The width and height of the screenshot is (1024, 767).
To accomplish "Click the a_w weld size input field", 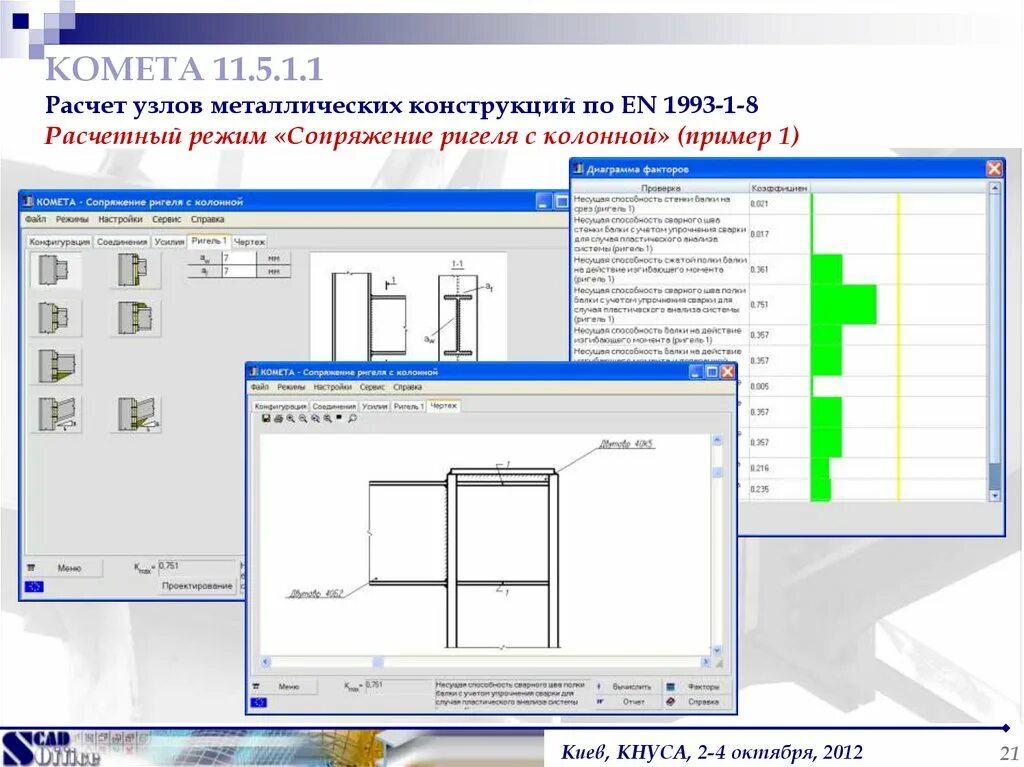I will [238, 259].
